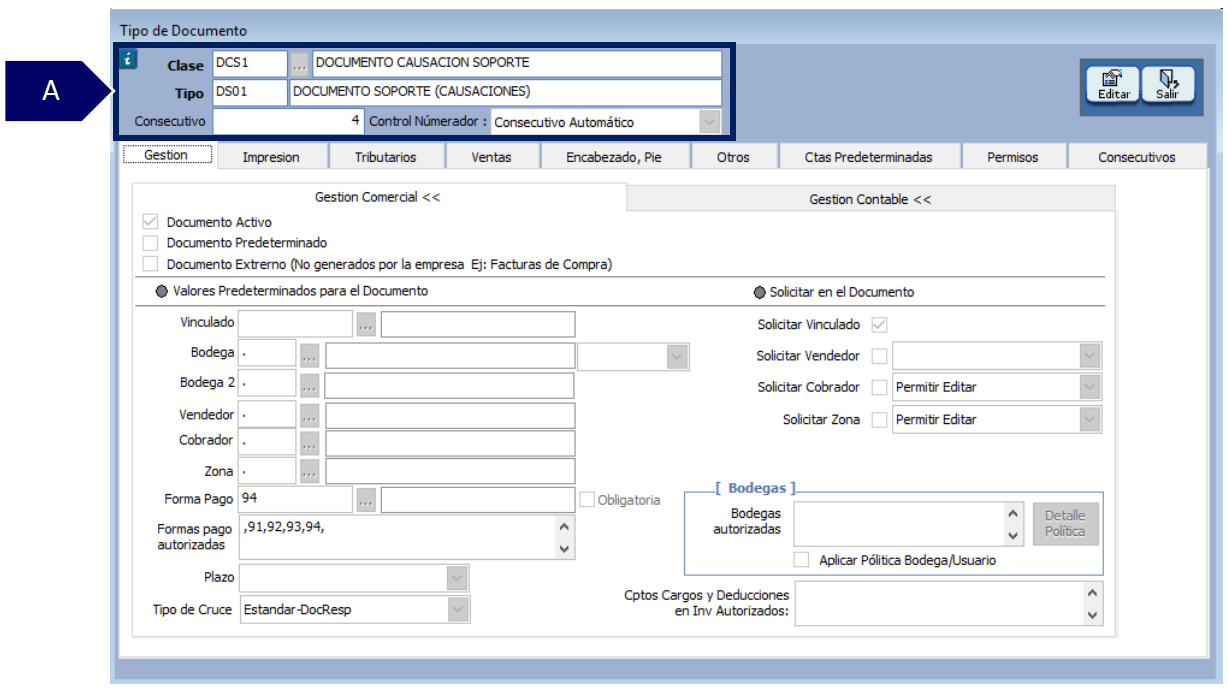
Task: Open the Forma Pago lookup ellipsis button
Action: pos(366,500)
